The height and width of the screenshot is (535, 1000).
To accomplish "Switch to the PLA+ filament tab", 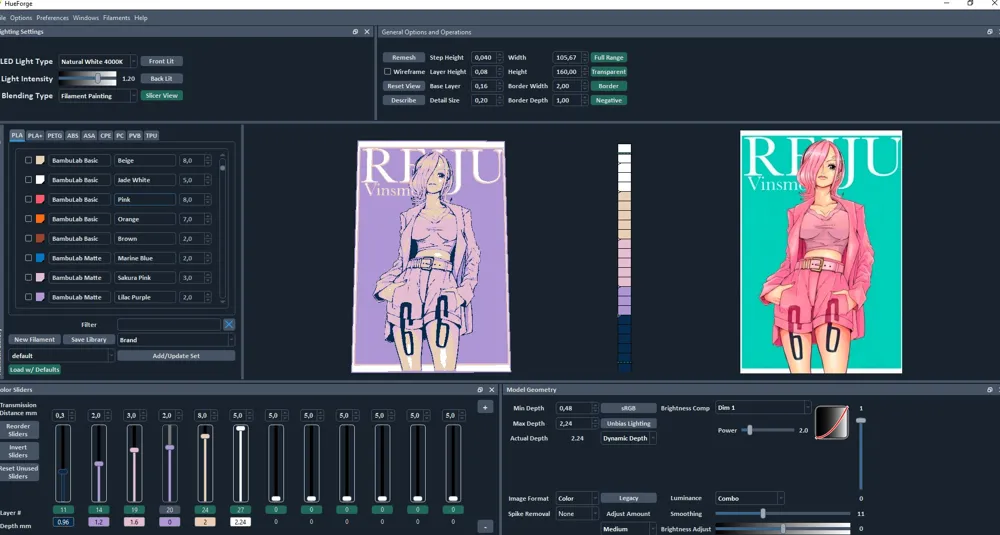I will [x=35, y=136].
